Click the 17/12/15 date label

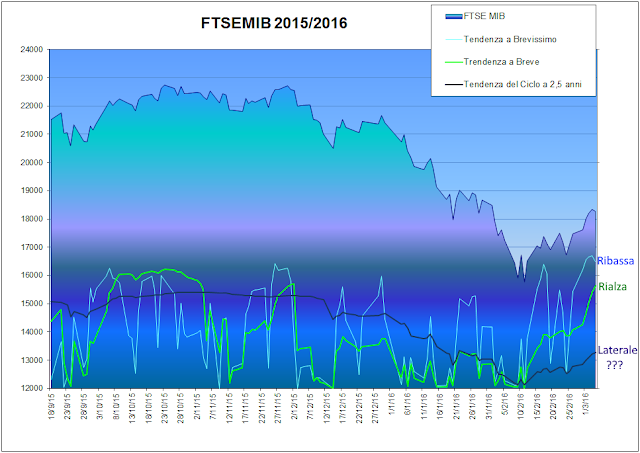point(342,409)
